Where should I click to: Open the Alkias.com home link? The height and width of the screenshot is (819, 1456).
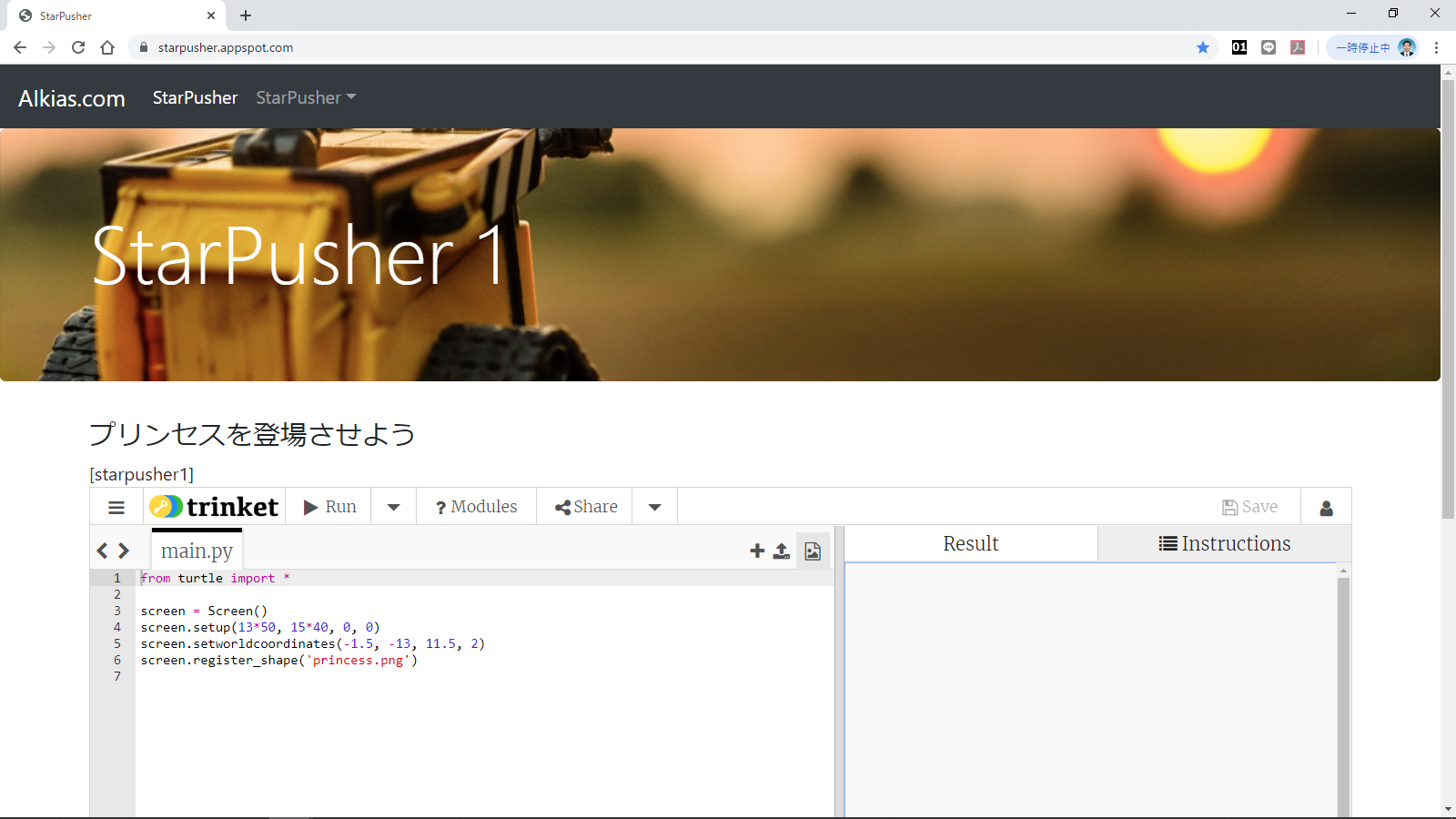[x=72, y=98]
